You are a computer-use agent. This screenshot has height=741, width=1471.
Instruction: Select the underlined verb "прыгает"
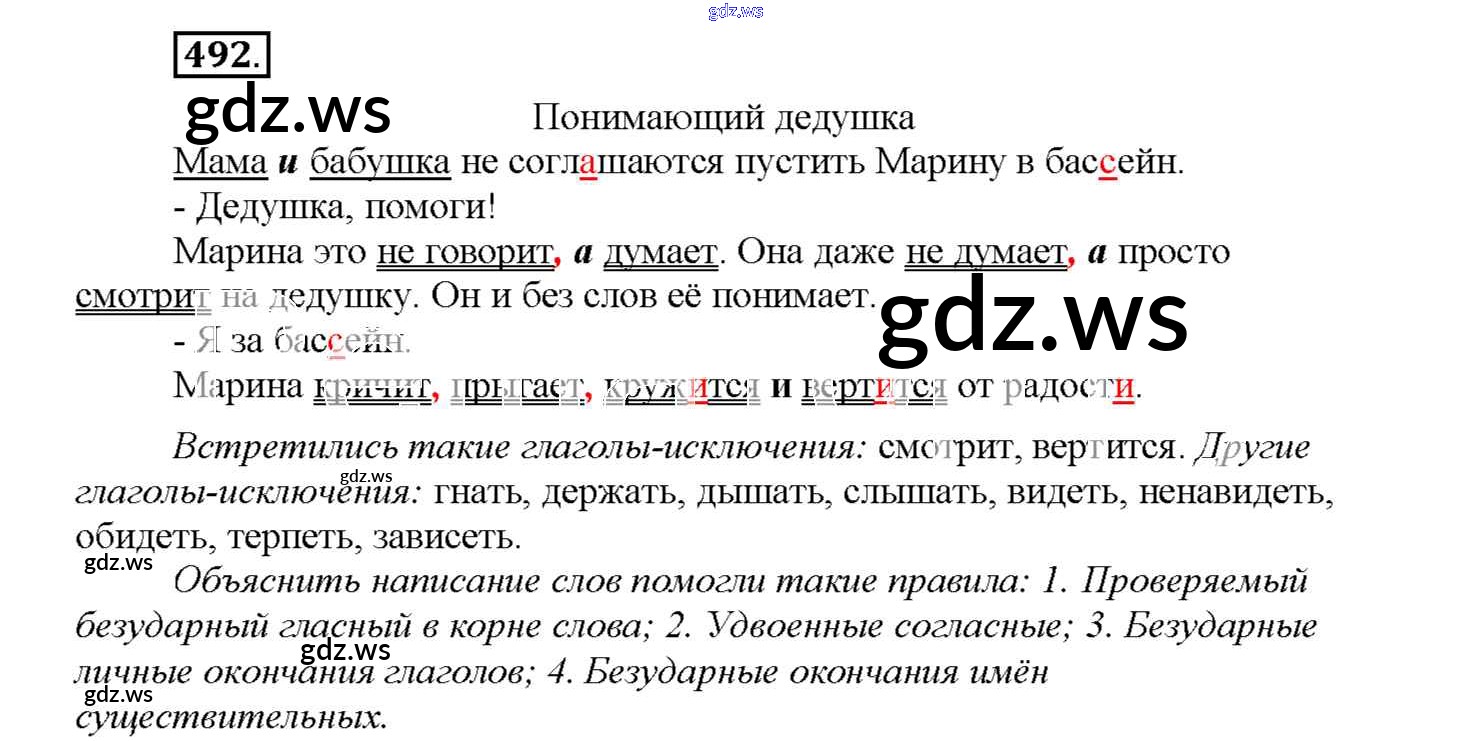tap(515, 386)
